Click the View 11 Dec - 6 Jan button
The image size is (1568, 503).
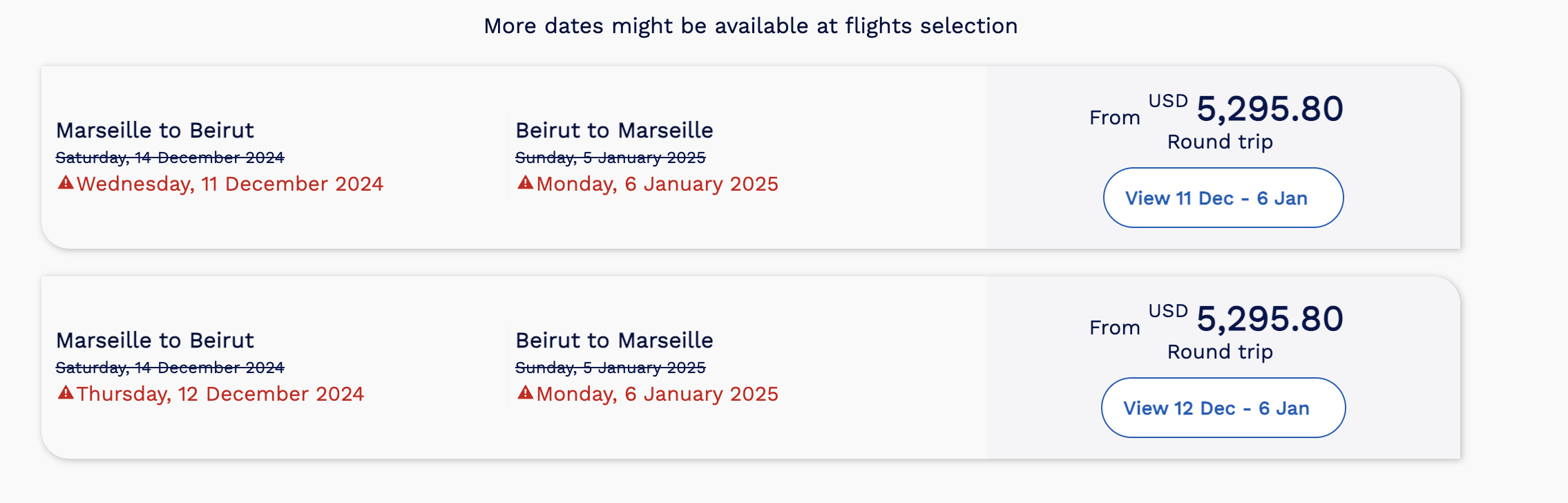click(1223, 198)
